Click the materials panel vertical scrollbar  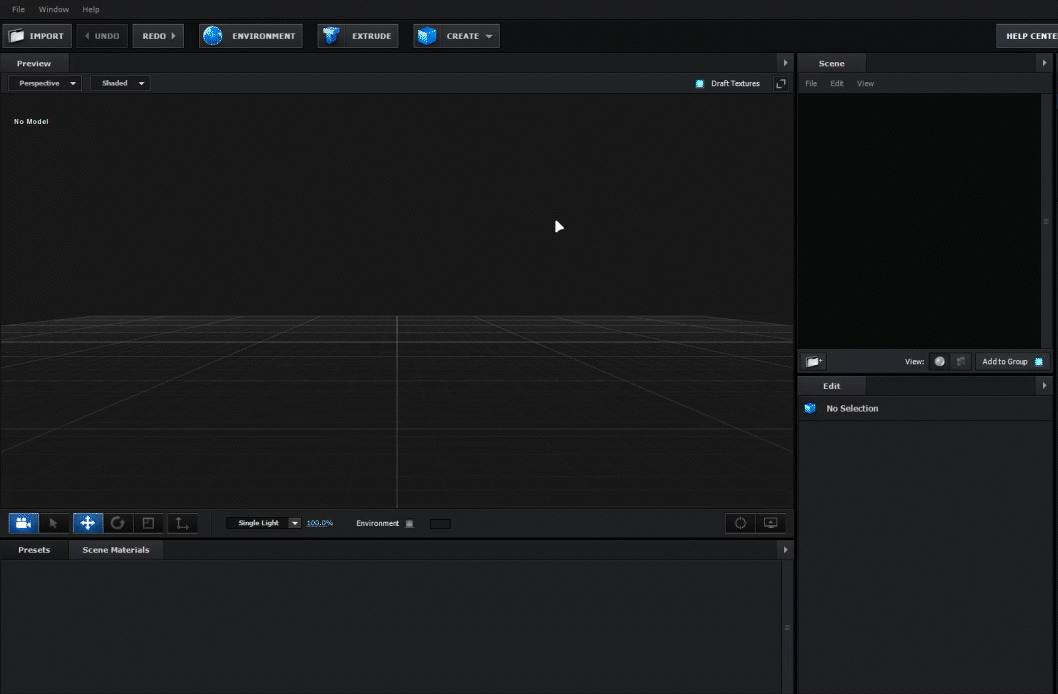point(787,627)
